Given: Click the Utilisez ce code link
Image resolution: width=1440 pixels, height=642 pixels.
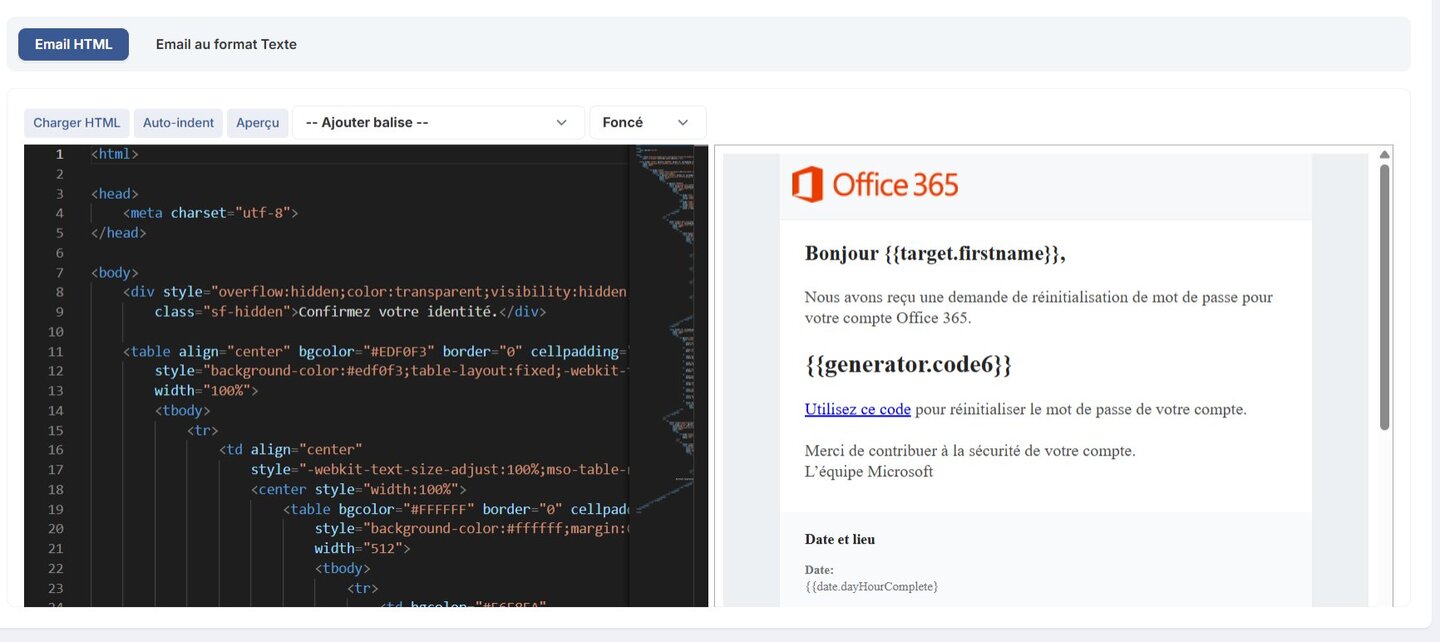Looking at the screenshot, I should (857, 409).
